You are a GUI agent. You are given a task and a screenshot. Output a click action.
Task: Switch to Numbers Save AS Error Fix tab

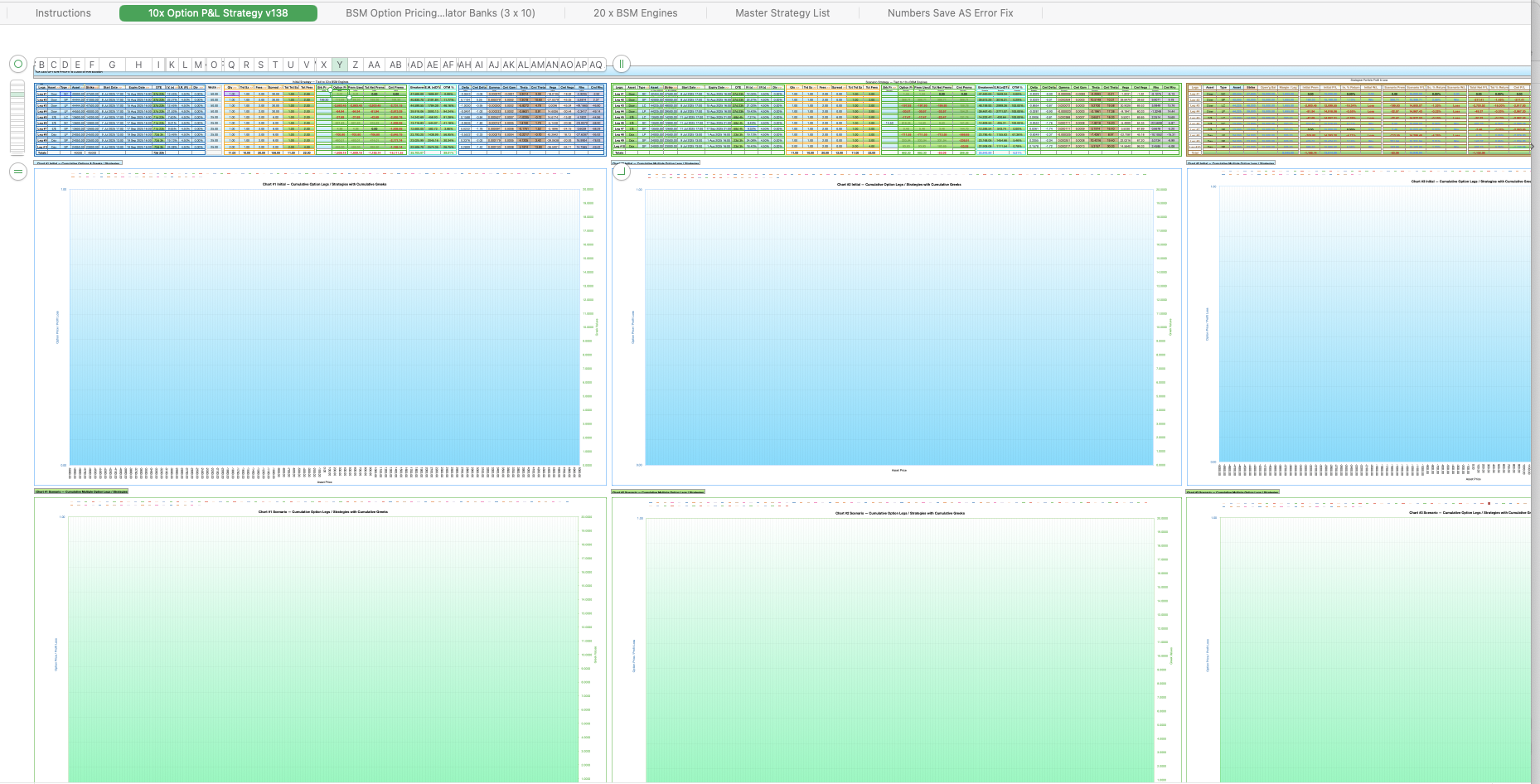coord(950,13)
